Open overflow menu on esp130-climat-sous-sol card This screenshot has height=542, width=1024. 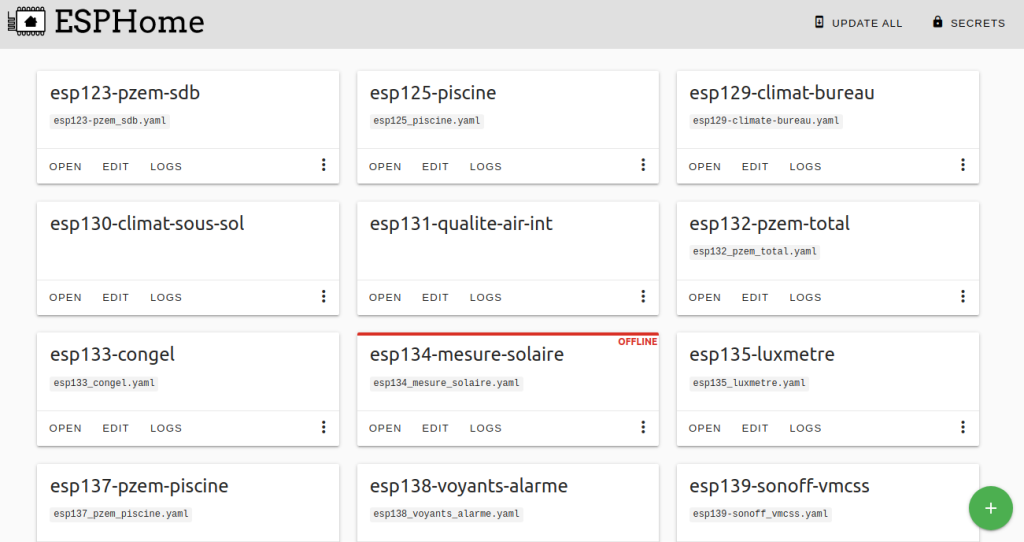pyautogui.click(x=323, y=296)
